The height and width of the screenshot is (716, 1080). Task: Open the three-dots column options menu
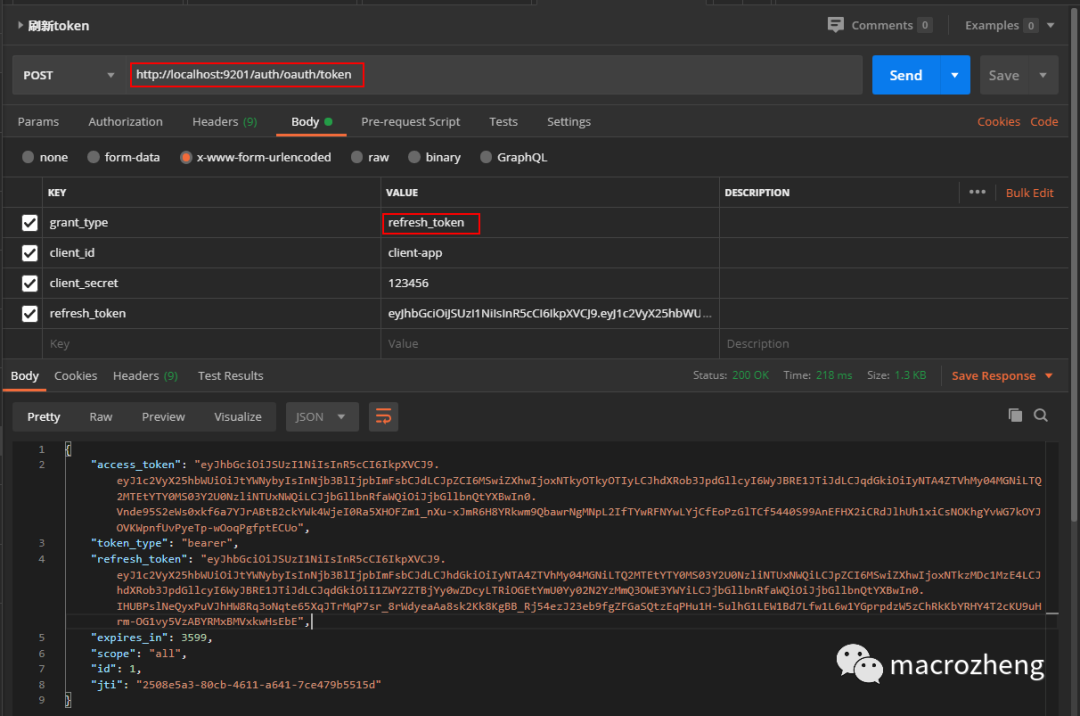pyautogui.click(x=977, y=192)
